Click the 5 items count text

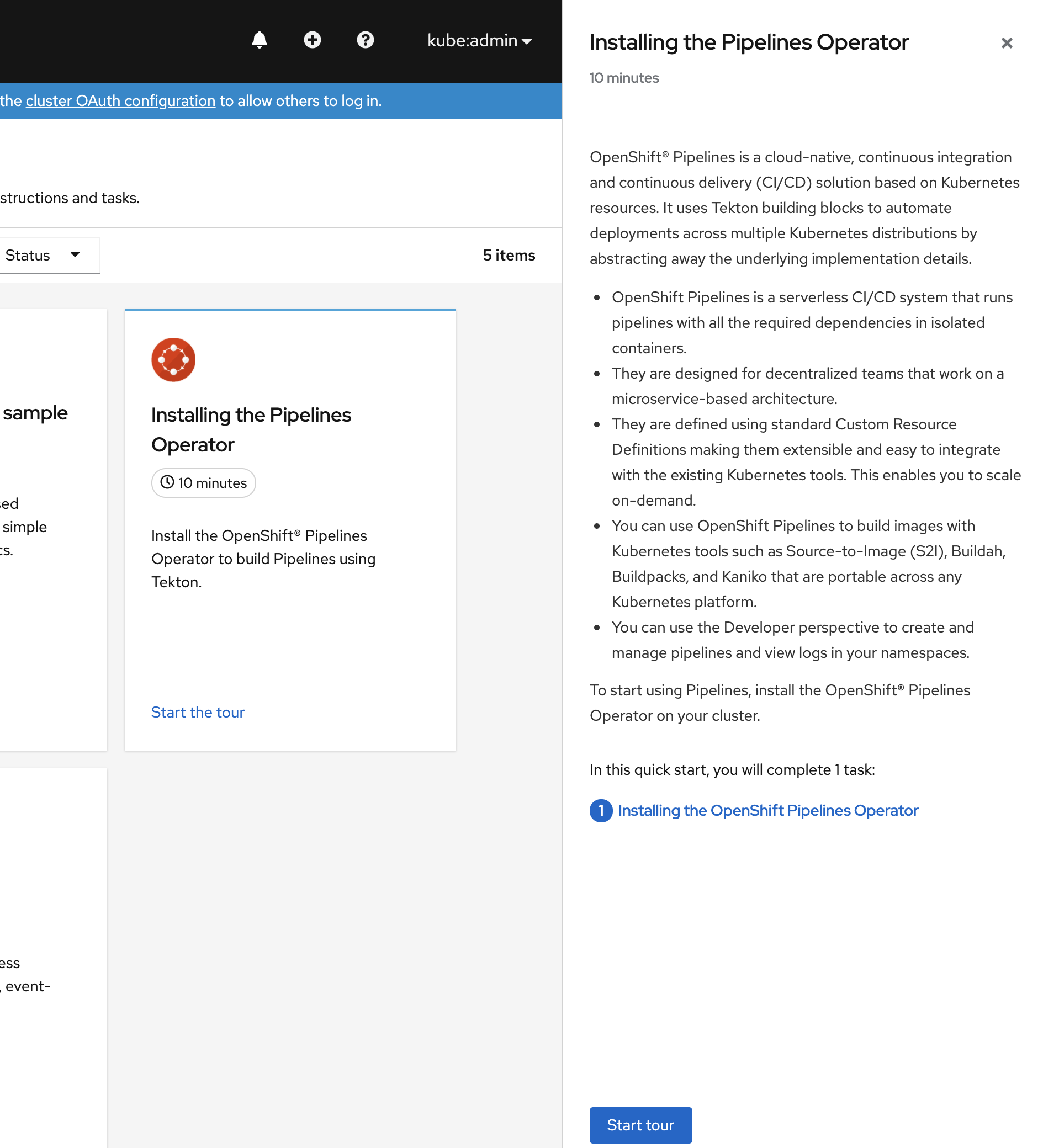click(x=509, y=256)
